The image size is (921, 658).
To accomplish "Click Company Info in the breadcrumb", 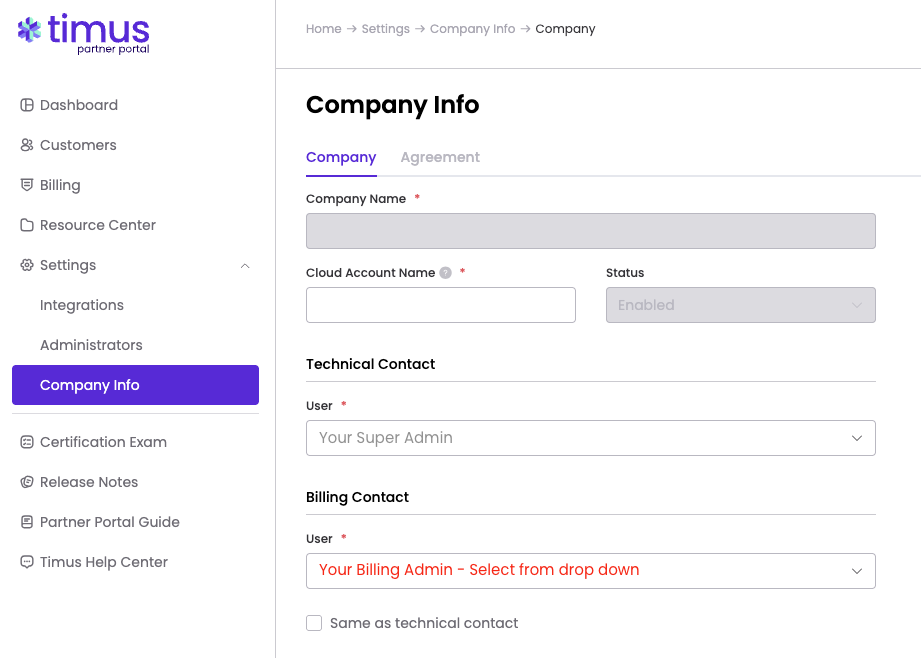I will click(472, 29).
